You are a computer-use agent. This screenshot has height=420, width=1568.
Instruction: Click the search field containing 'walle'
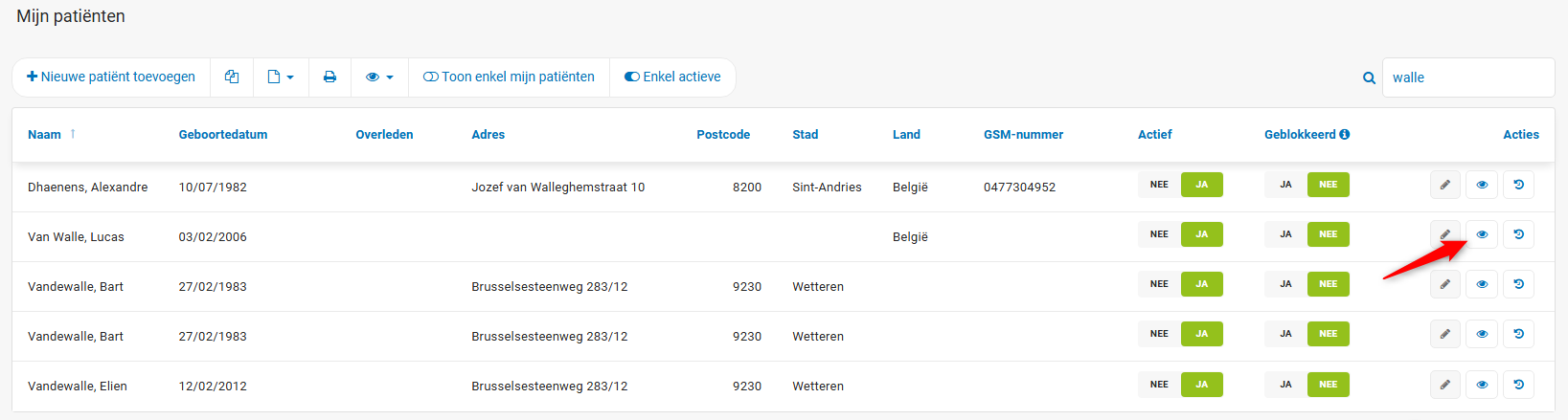pos(1466,78)
